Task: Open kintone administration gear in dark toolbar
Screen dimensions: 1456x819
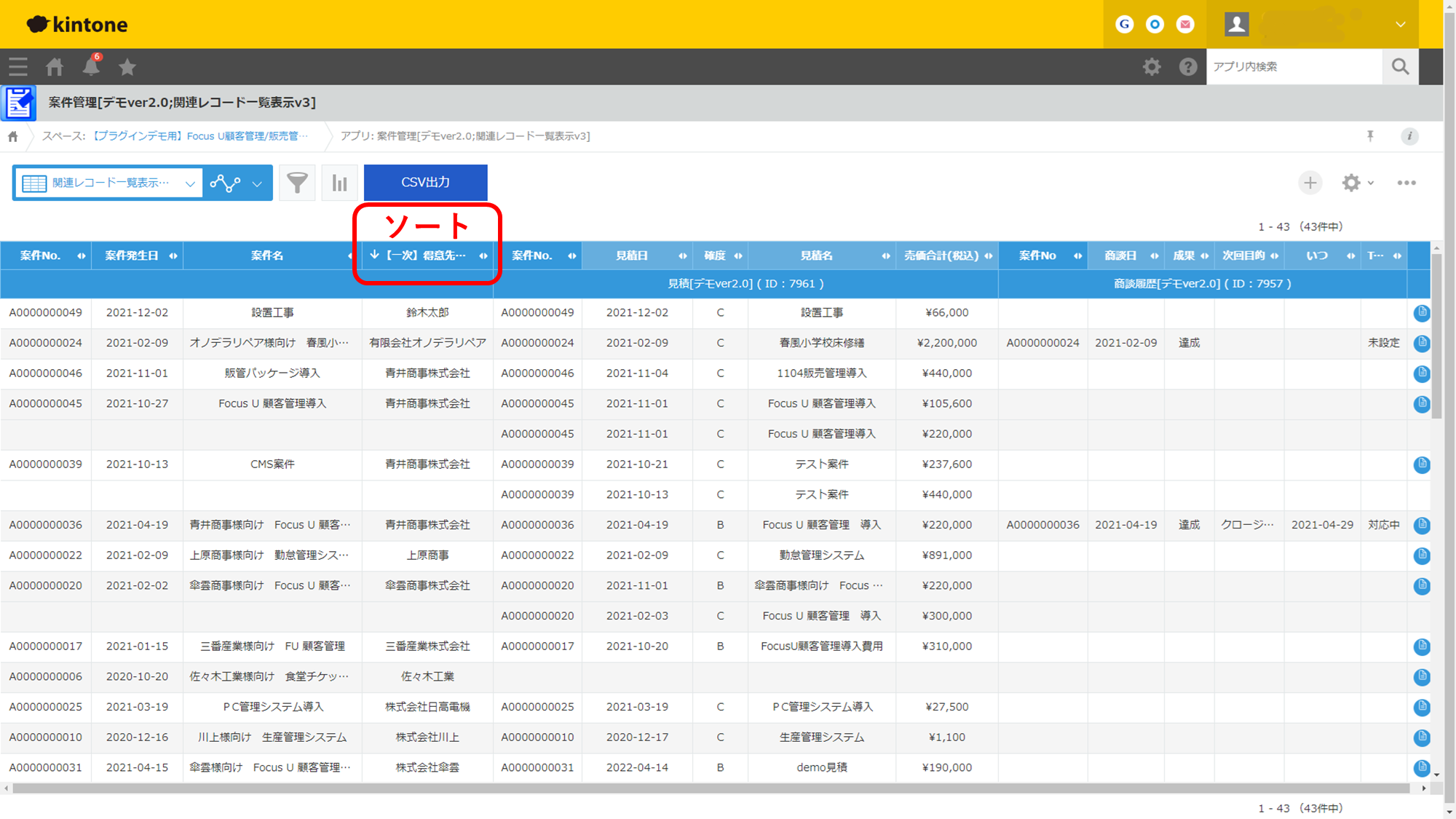Action: click(1152, 67)
